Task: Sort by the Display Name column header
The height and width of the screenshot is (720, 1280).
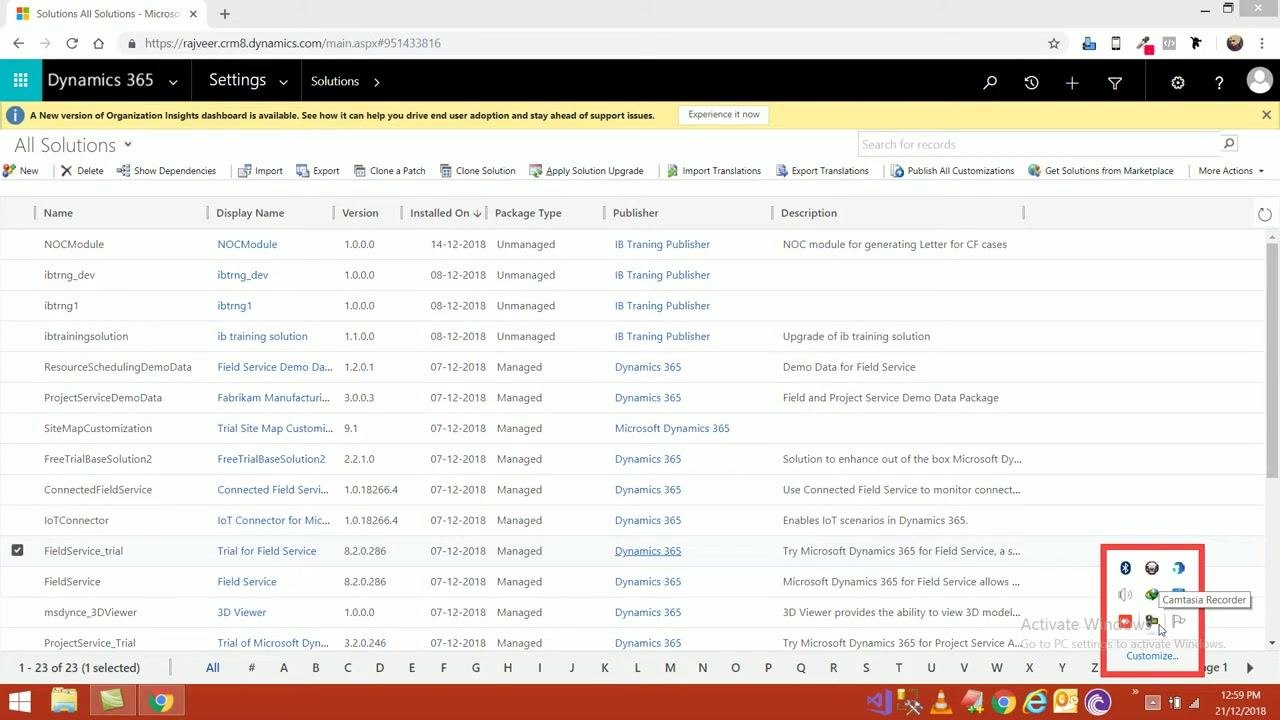Action: (x=250, y=213)
